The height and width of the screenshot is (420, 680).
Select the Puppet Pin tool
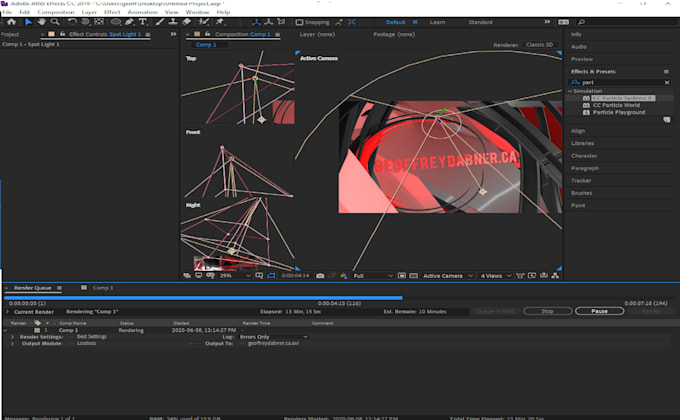tap(220, 22)
